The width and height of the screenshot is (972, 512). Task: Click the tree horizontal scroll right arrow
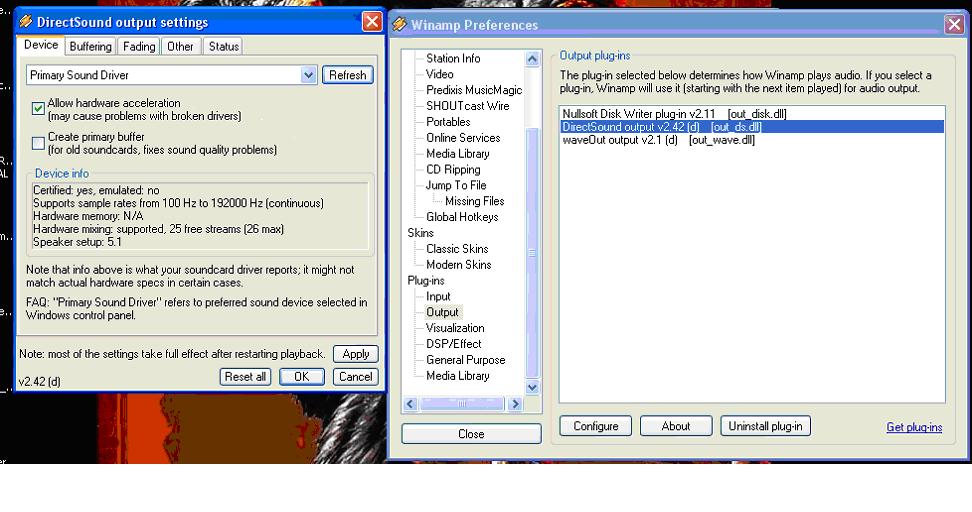tap(515, 404)
